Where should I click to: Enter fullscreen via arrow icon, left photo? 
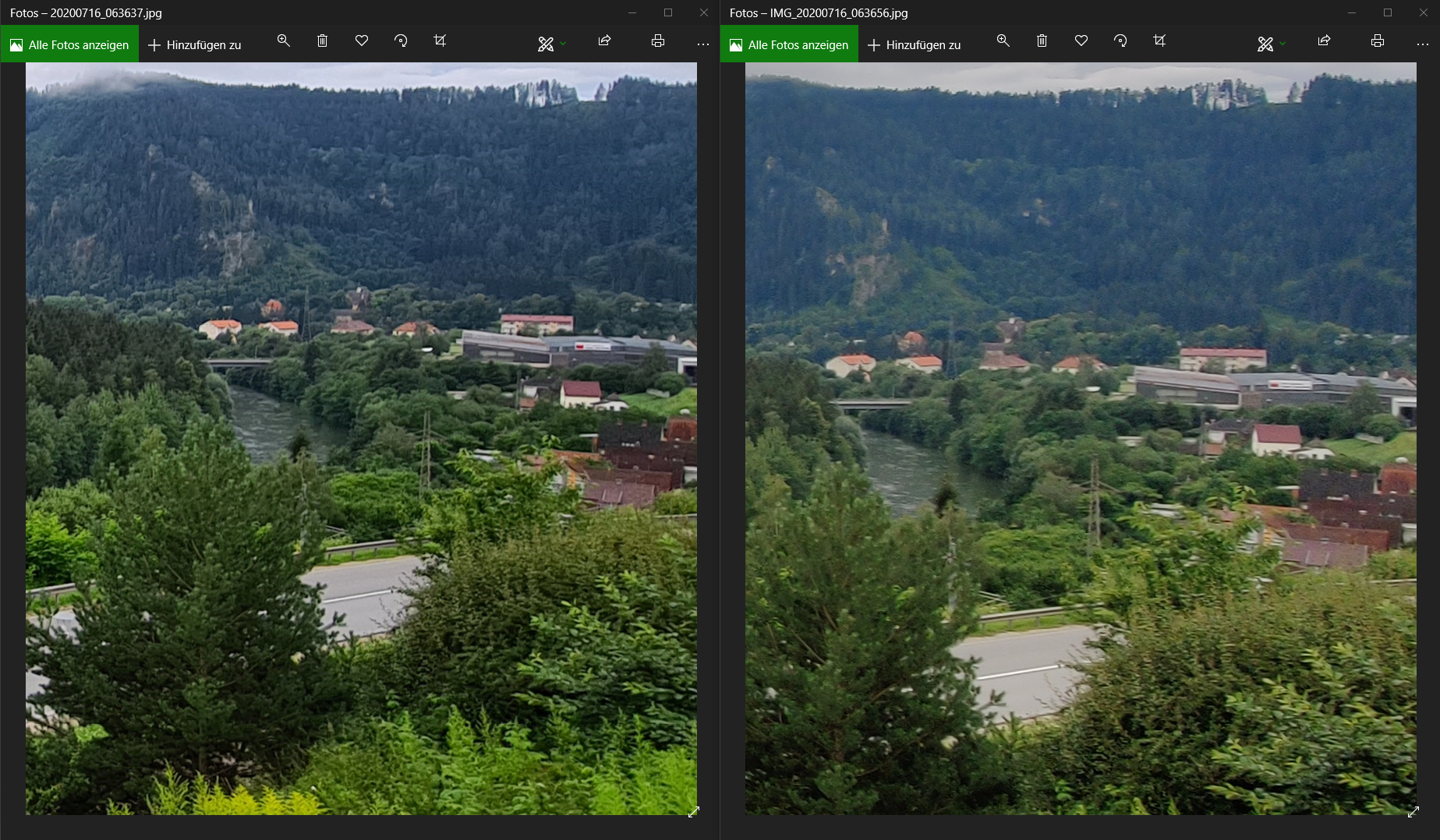click(x=694, y=812)
